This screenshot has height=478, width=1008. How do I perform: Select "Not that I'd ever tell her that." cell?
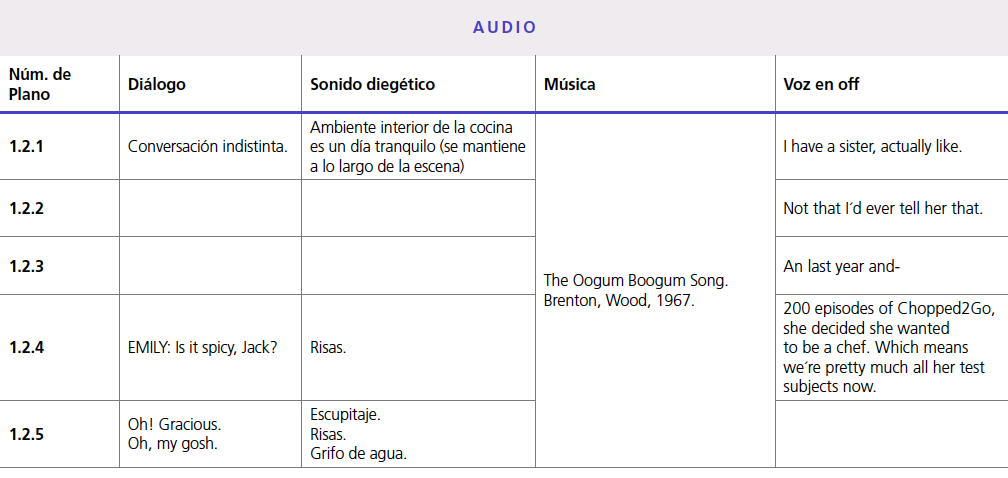pos(883,209)
